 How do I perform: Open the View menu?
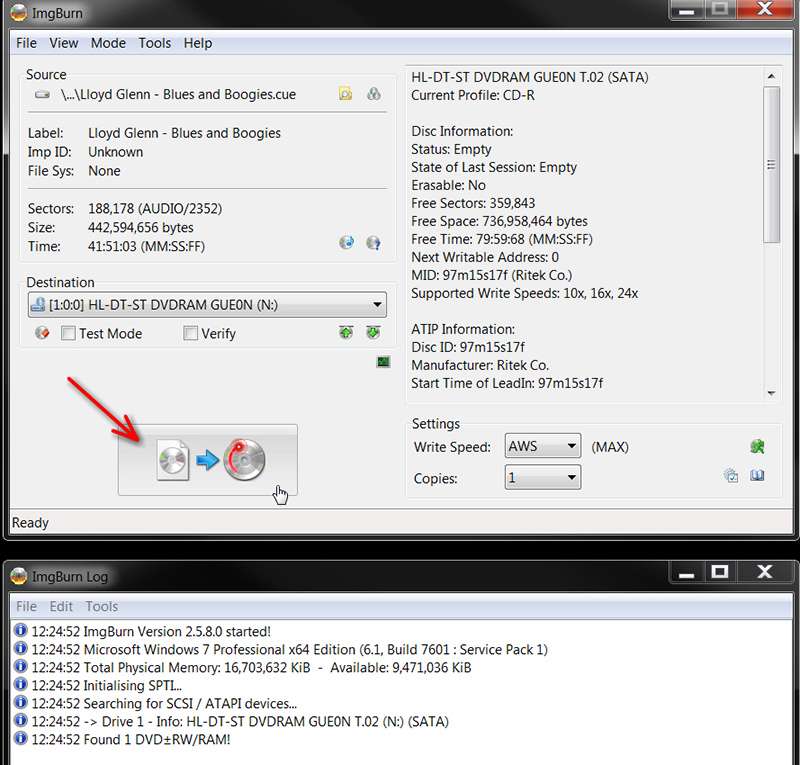click(x=64, y=43)
